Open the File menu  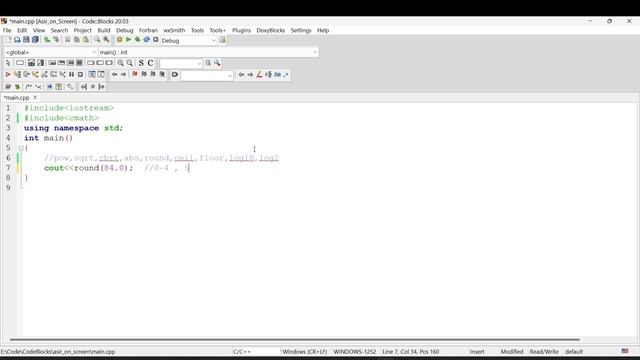tap(7, 30)
